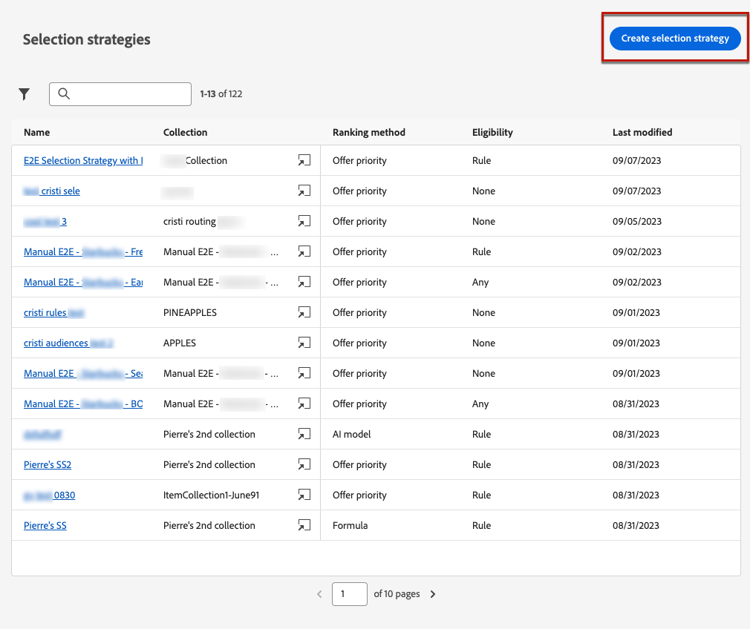
Task: Open cristi rules strategy link
Action: (45, 313)
